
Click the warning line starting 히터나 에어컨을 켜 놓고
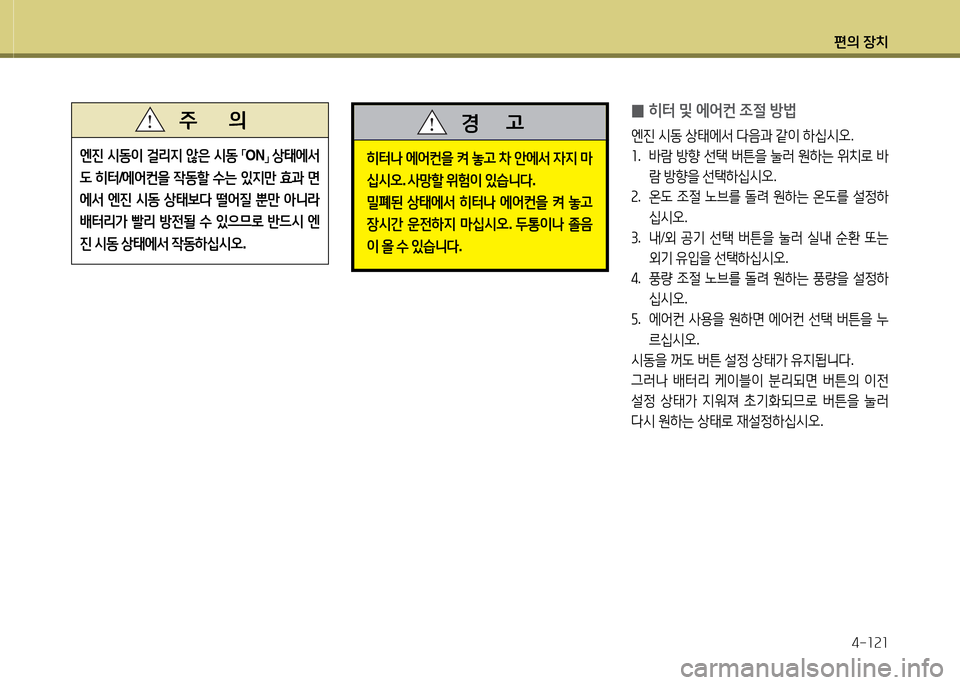coord(479,159)
